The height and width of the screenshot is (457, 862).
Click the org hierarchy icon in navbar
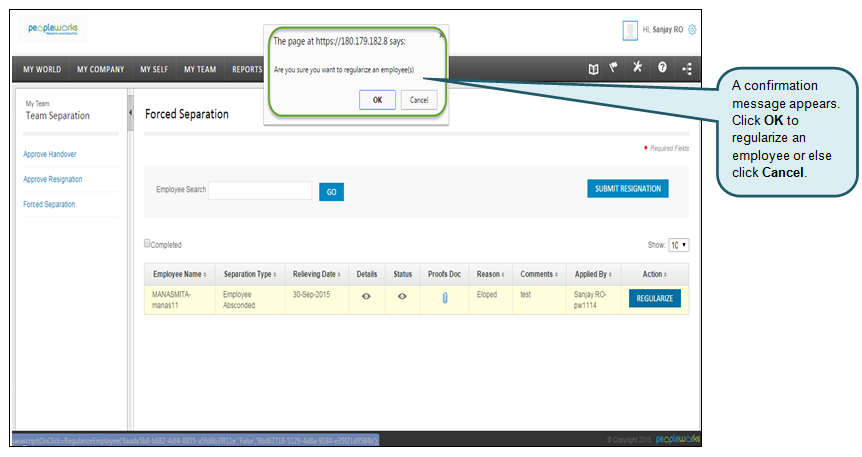(x=686, y=69)
